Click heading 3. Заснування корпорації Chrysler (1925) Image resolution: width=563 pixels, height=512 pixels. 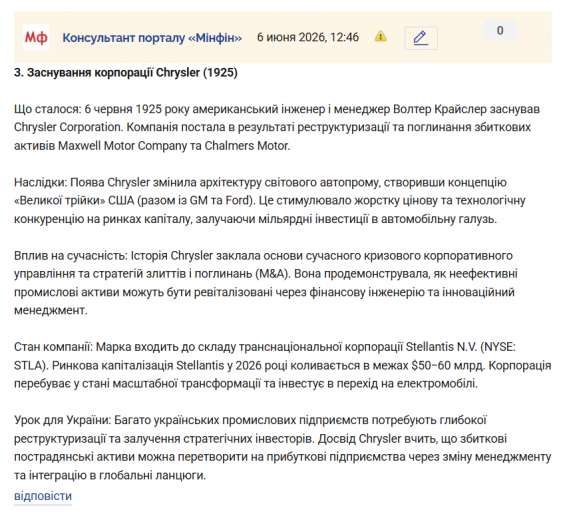[126, 73]
